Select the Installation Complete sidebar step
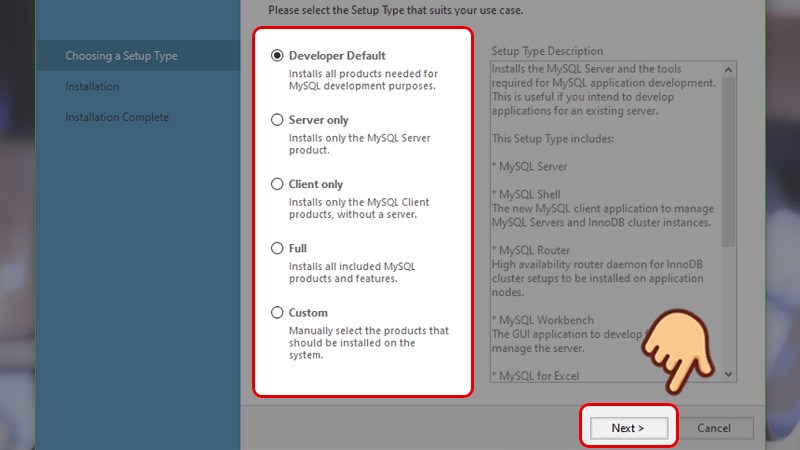Viewport: 800px width, 450px height. pyautogui.click(x=117, y=117)
